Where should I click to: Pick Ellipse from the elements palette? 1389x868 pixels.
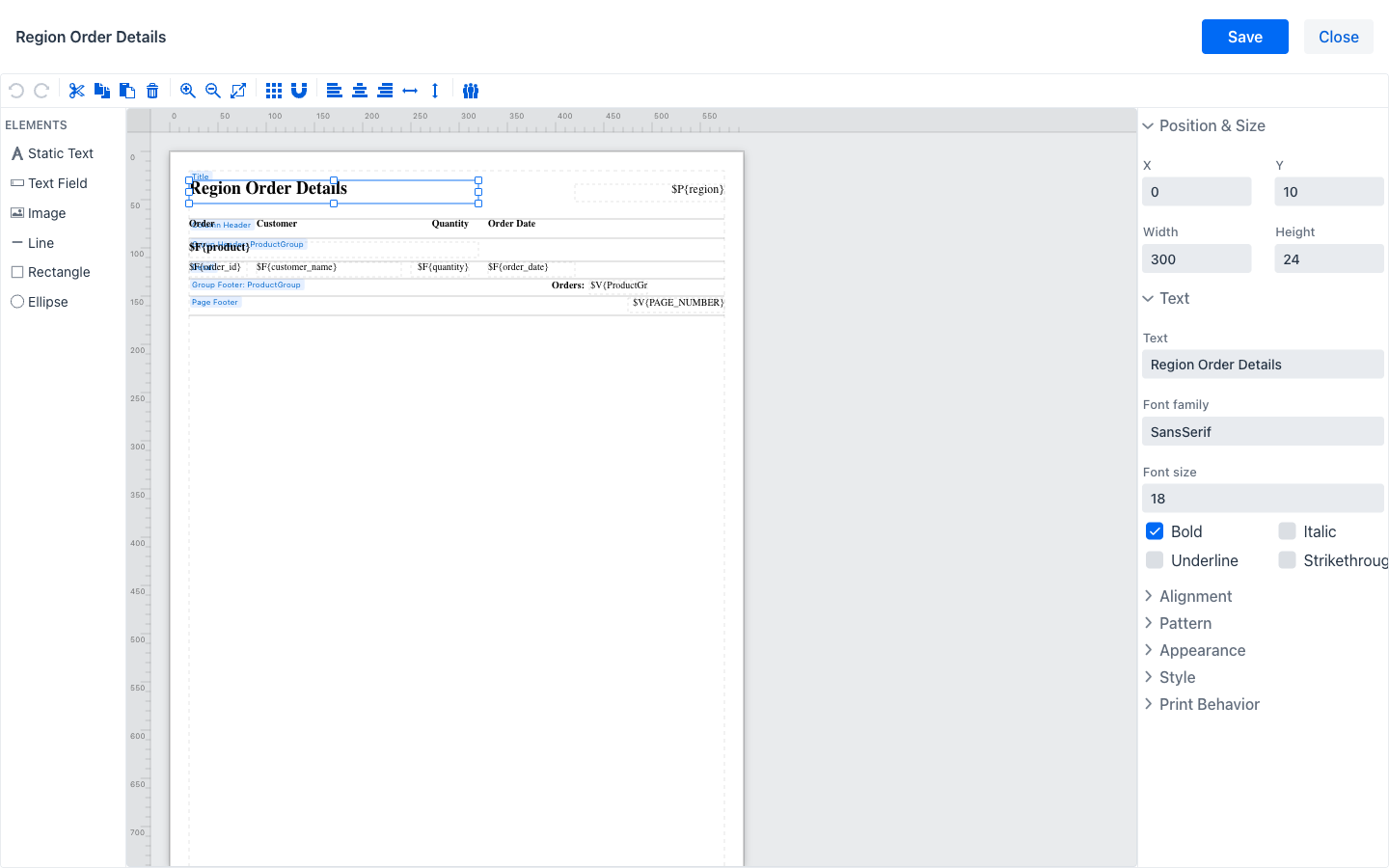click(40, 302)
